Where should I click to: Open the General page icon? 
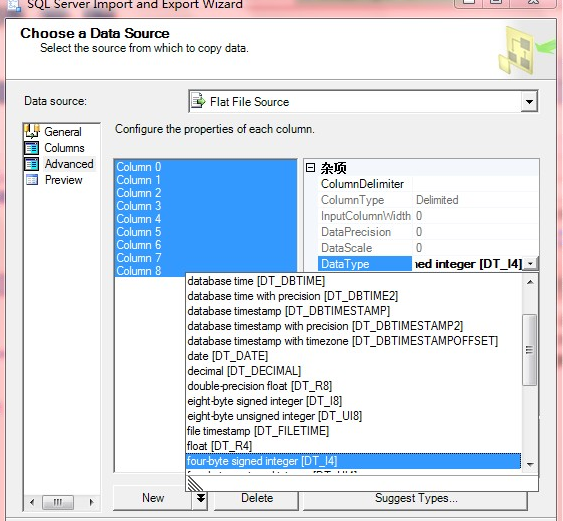tap(32, 131)
